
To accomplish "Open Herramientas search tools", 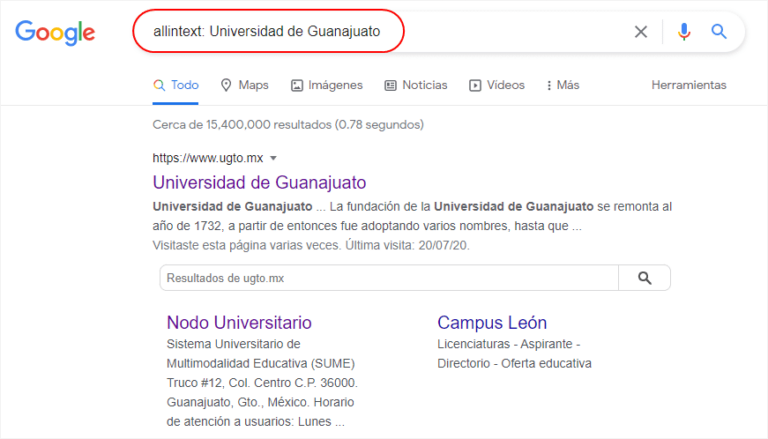I will click(689, 85).
